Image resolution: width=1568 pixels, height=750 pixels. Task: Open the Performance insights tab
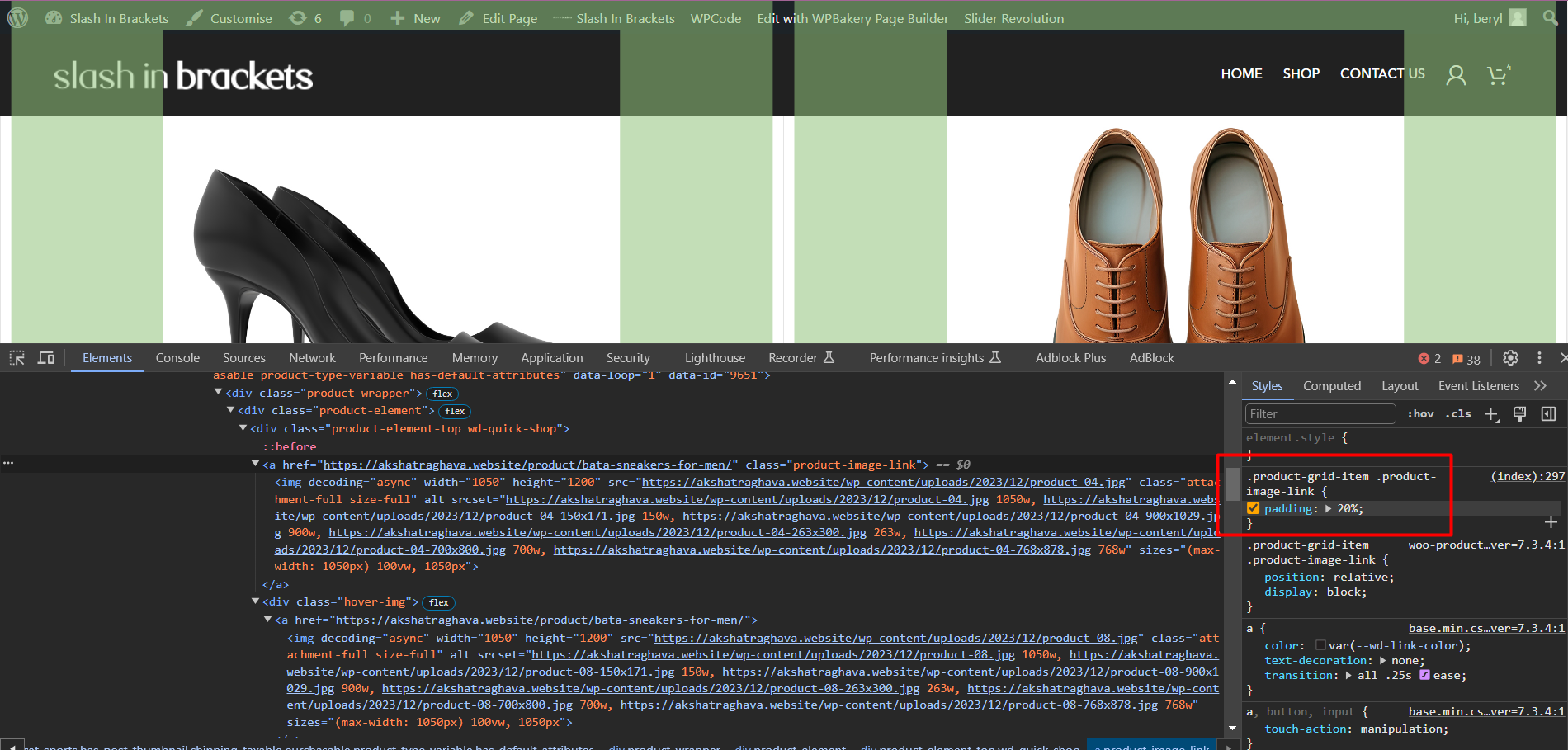click(x=935, y=358)
